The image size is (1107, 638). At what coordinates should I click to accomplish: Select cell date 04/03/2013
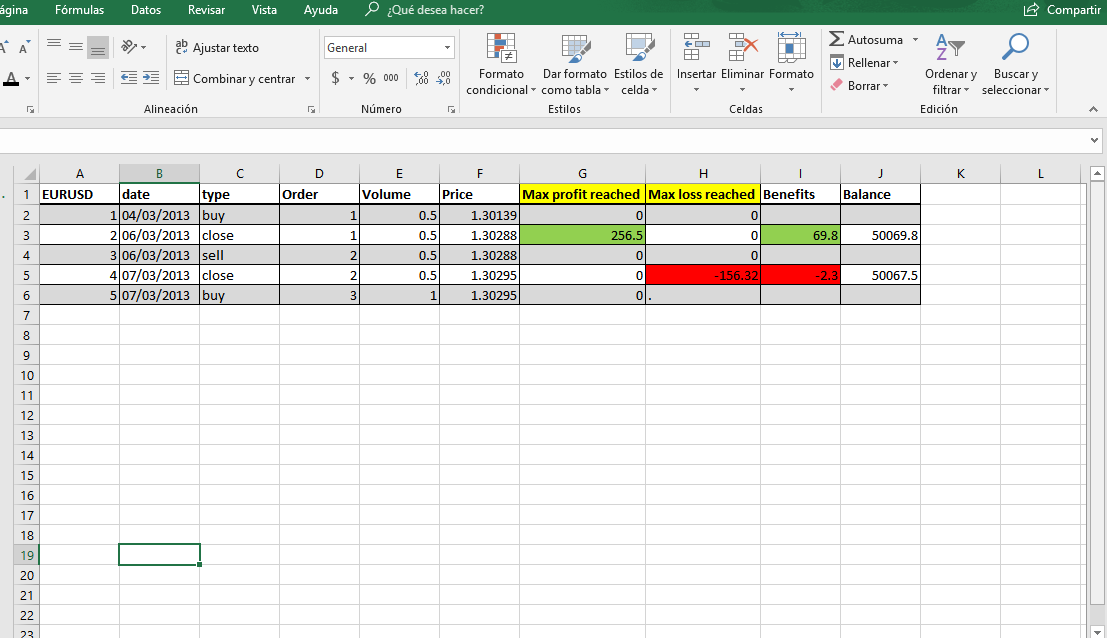[x=160, y=215]
